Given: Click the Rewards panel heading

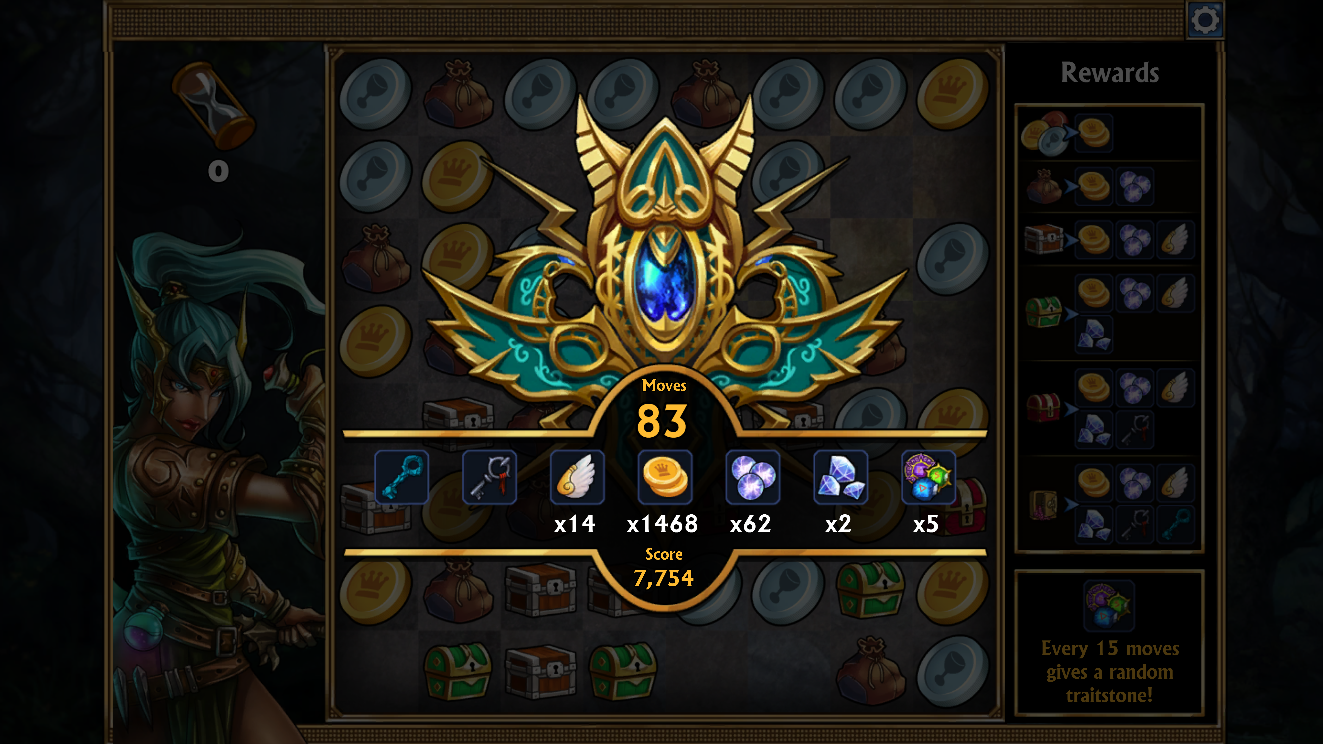Looking at the screenshot, I should pyautogui.click(x=1110, y=73).
